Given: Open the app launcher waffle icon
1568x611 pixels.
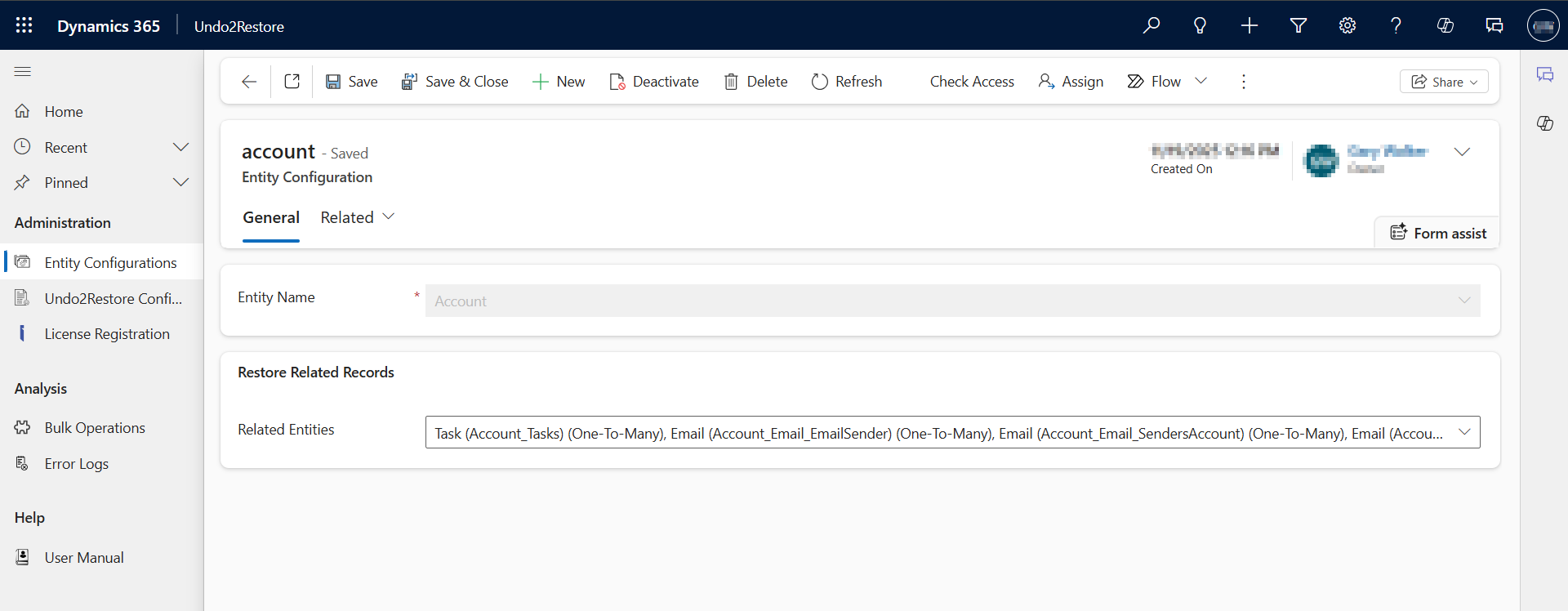Looking at the screenshot, I should pos(24,25).
